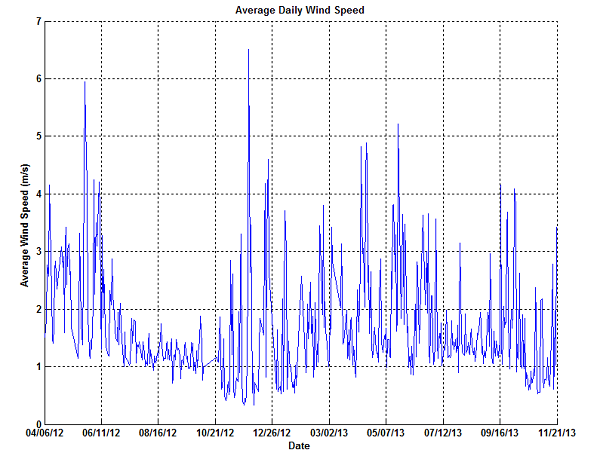Screen dimensions: 600x459
Task: Click the y-axis tick label 5
Action: point(37,136)
